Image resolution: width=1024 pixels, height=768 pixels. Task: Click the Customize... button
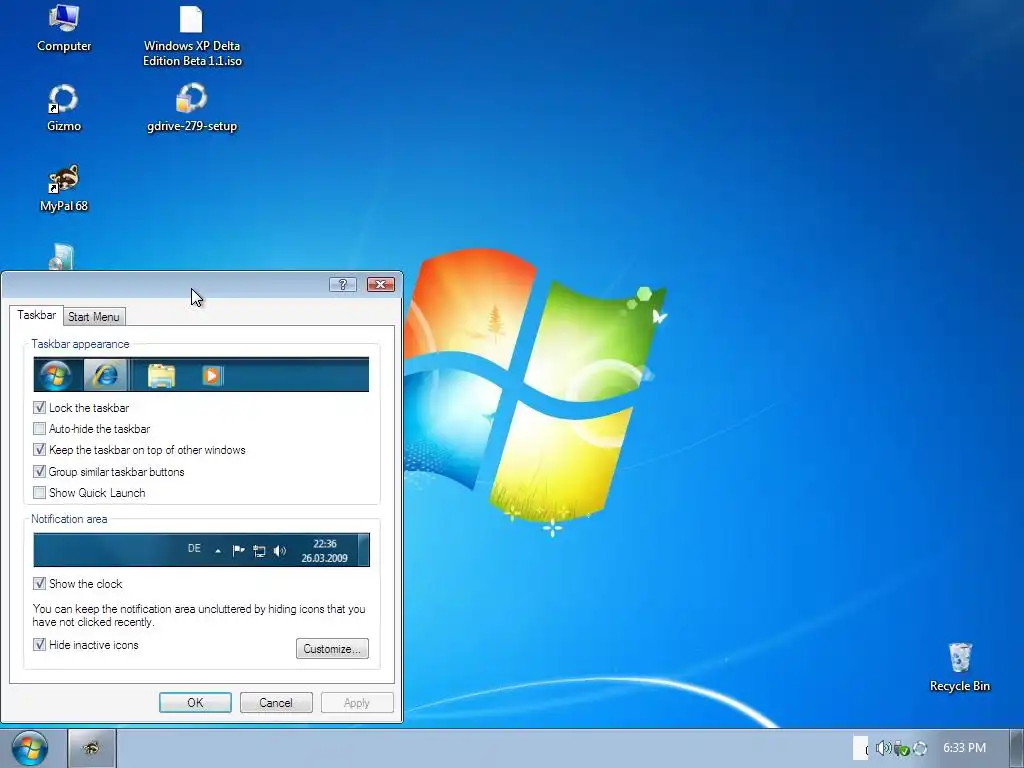[x=332, y=648]
